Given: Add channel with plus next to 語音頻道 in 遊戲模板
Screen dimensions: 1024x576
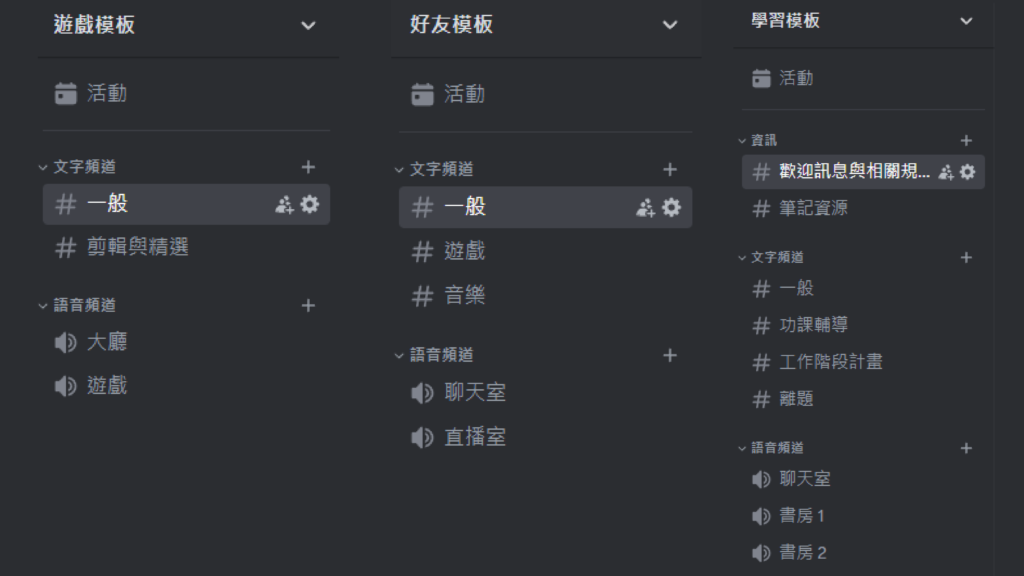Looking at the screenshot, I should coord(308,306).
